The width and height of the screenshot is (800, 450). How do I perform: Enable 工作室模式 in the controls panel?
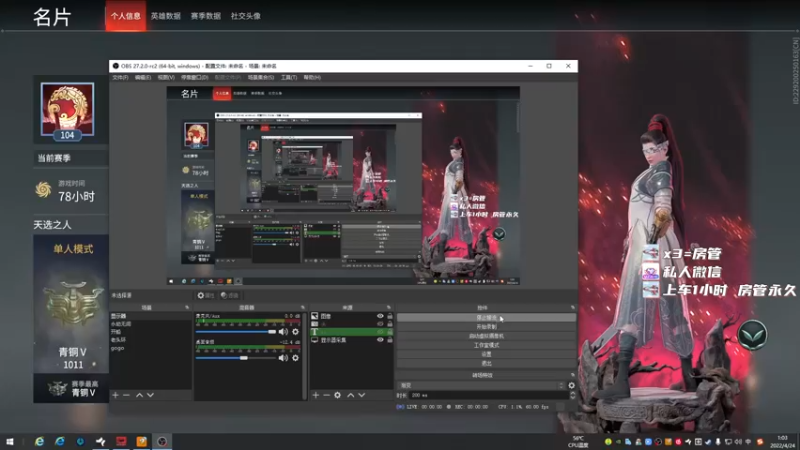486,345
